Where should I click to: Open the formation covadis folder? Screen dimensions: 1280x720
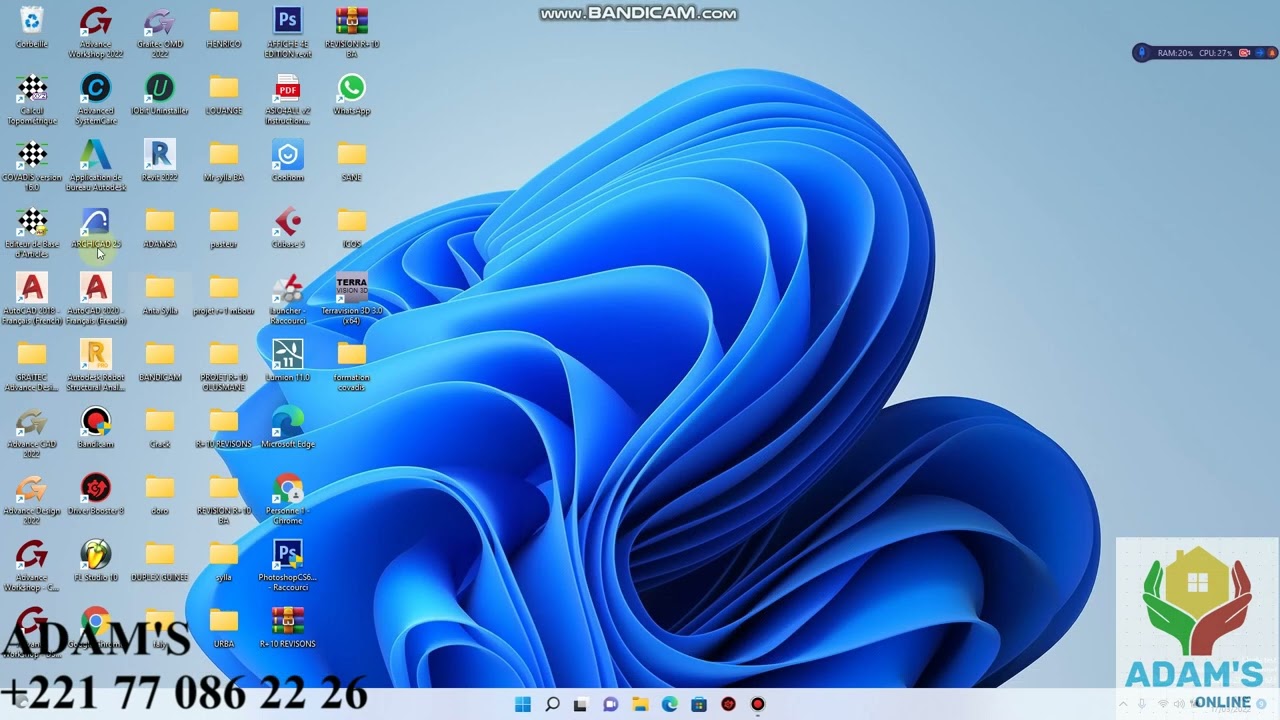click(352, 367)
